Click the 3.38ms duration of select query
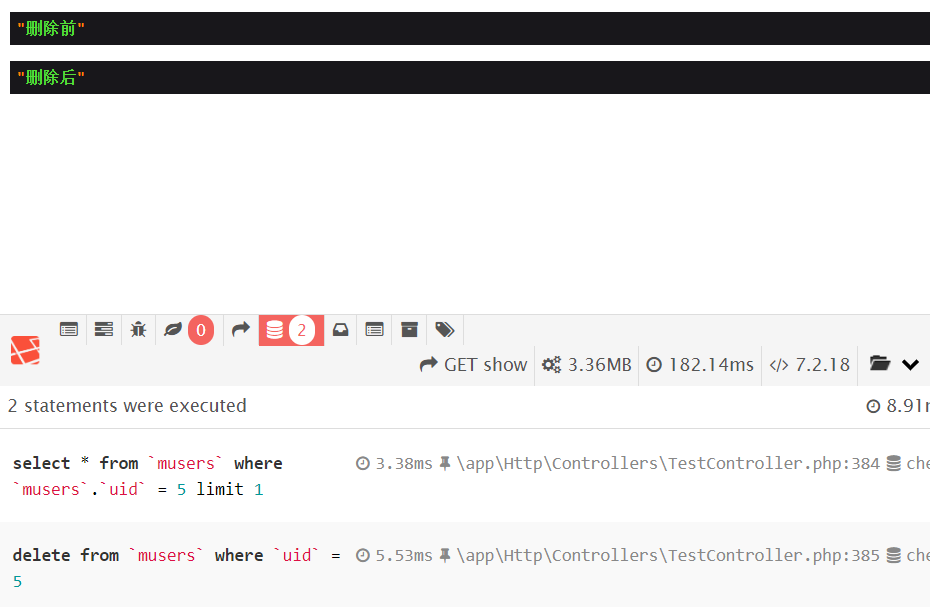930x607 pixels. click(x=394, y=463)
